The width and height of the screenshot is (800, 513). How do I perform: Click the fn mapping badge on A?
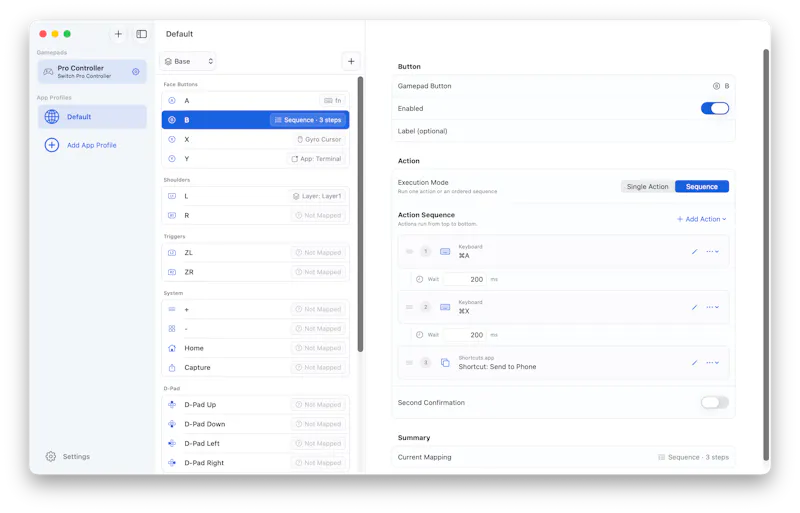click(x=333, y=101)
